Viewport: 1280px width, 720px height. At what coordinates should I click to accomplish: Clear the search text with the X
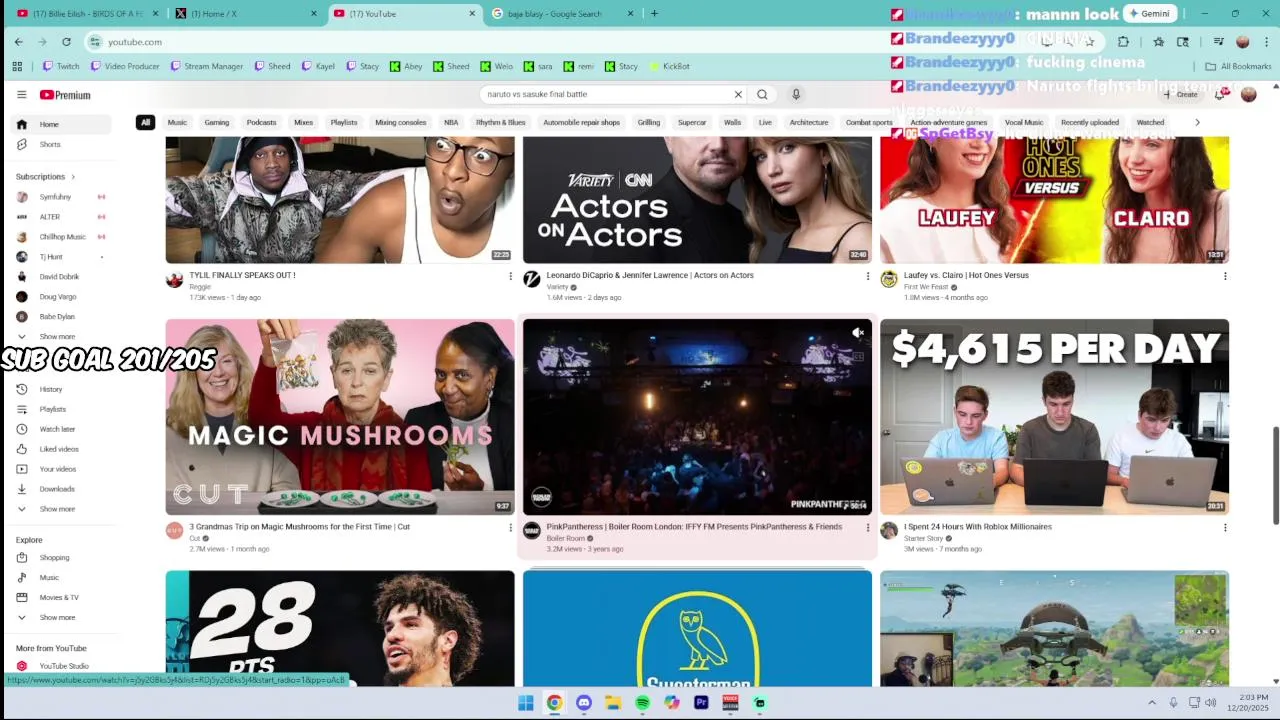click(738, 94)
